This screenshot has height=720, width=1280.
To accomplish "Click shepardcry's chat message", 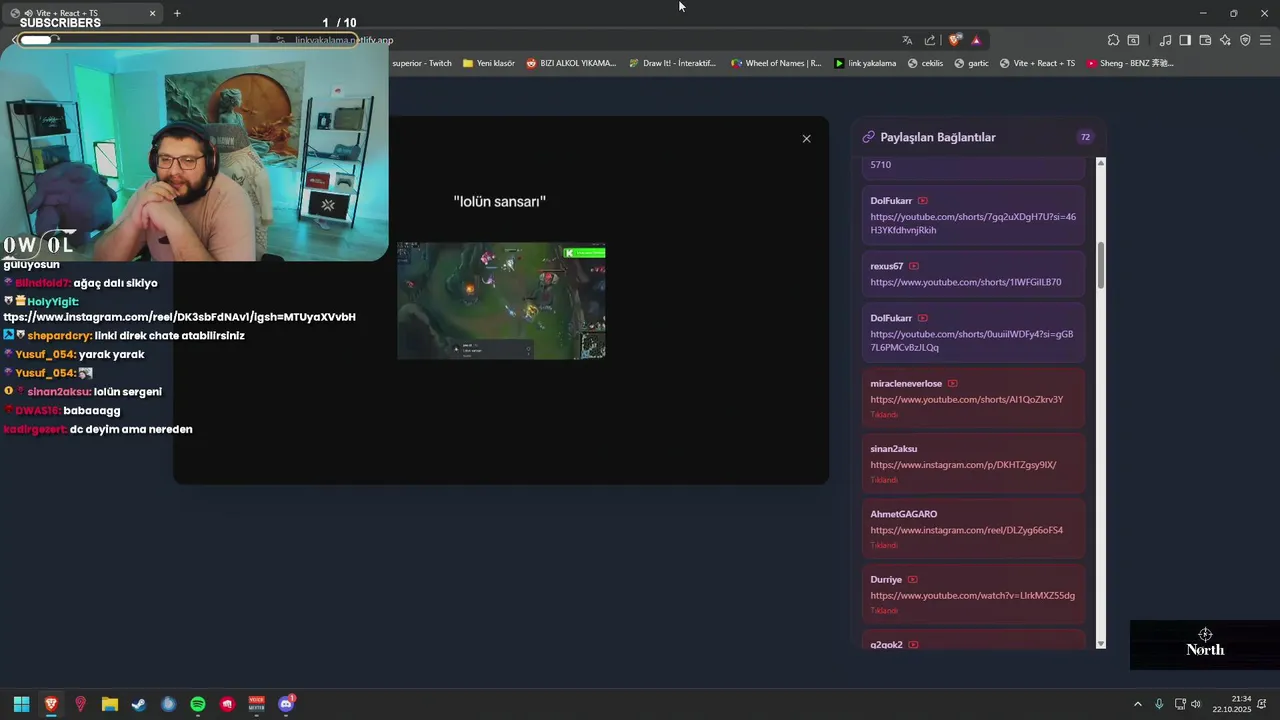I will [x=124, y=336].
